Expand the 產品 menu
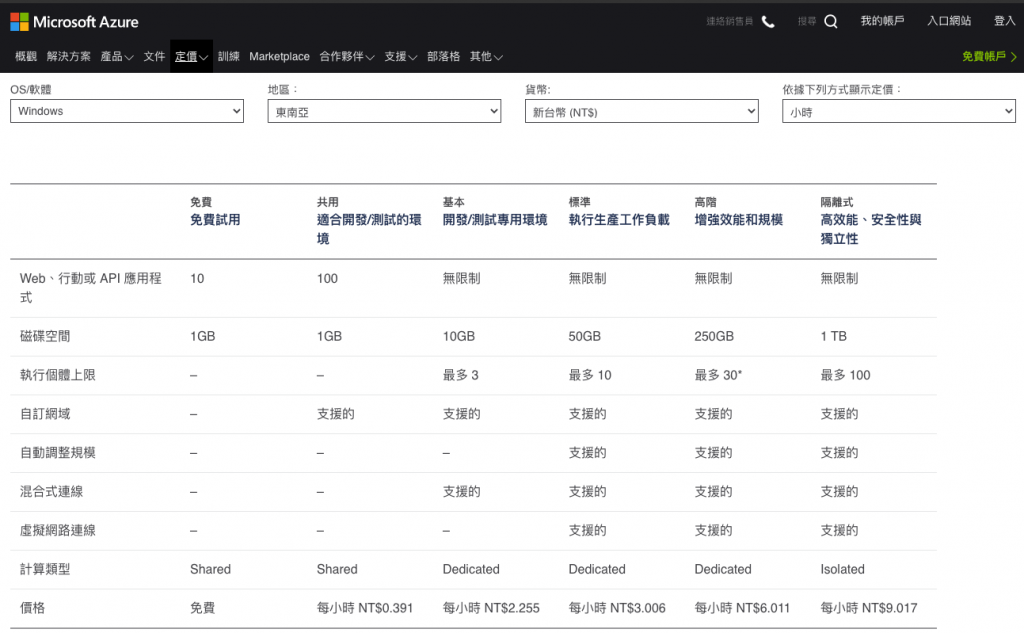 117,56
